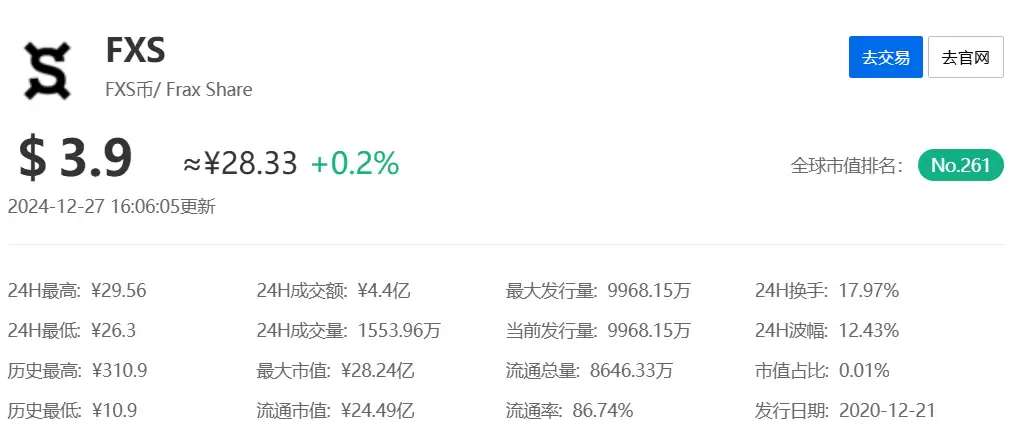Open the 去官网 official site button
Screen dimensions: 1012x442
pyautogui.click(x=965, y=57)
